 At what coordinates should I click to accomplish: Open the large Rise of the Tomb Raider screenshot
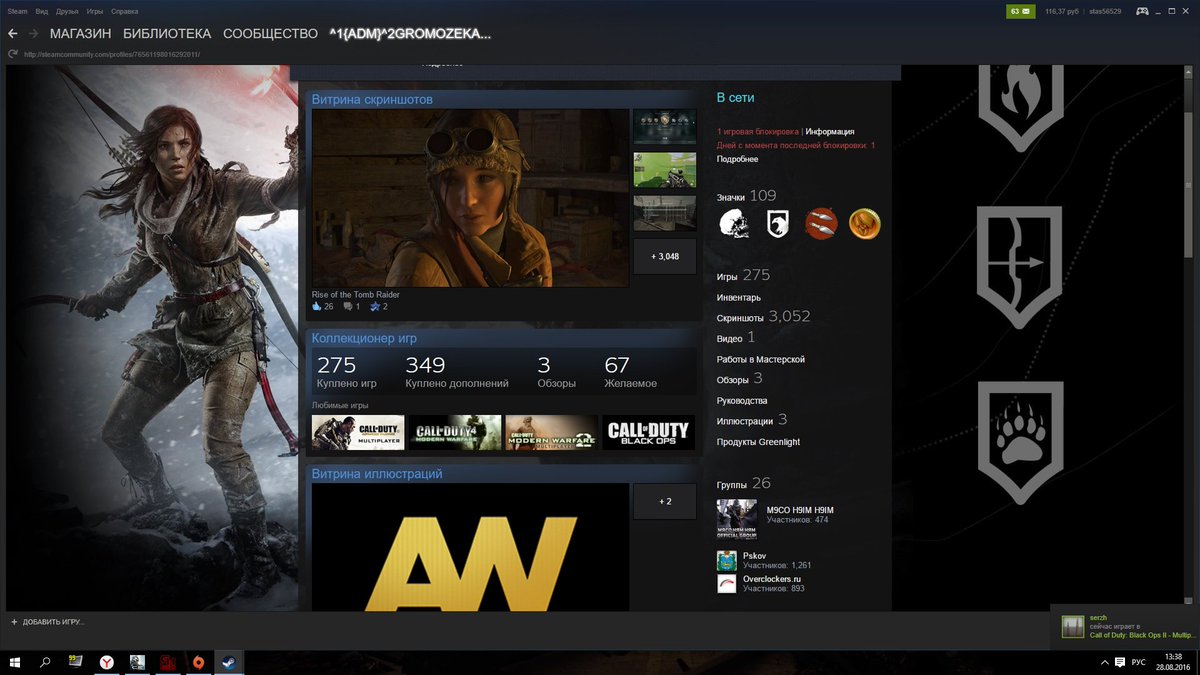pyautogui.click(x=470, y=198)
